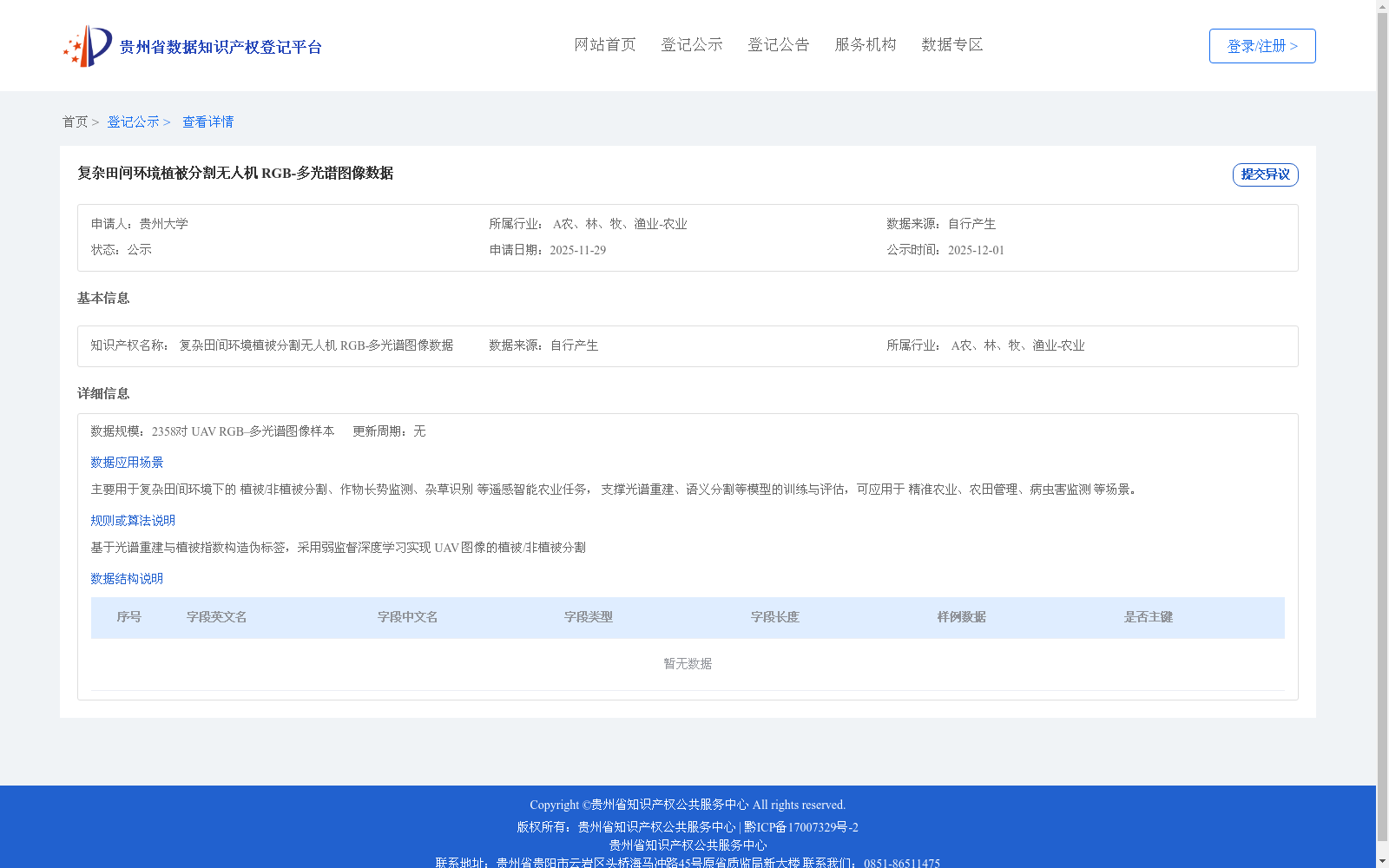The image size is (1389, 868).
Task: Click the 规则或算法说明 heading
Action: click(133, 521)
